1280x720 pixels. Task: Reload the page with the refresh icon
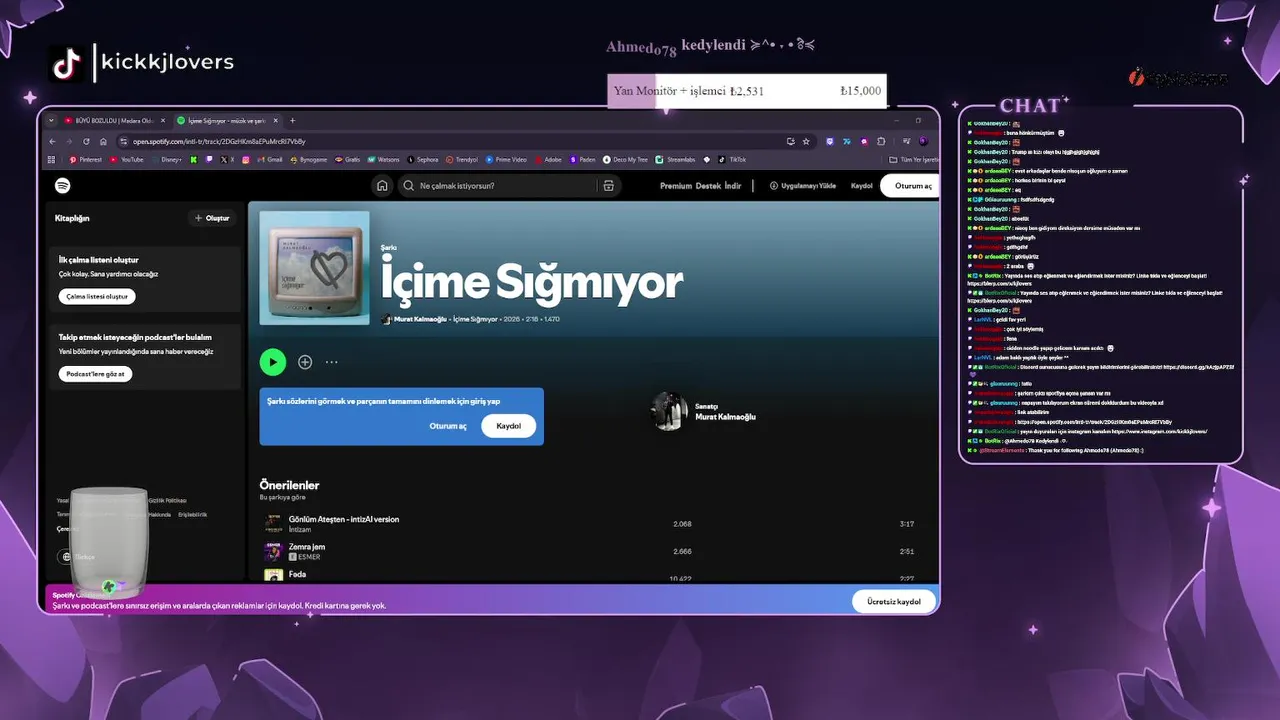[x=86, y=141]
